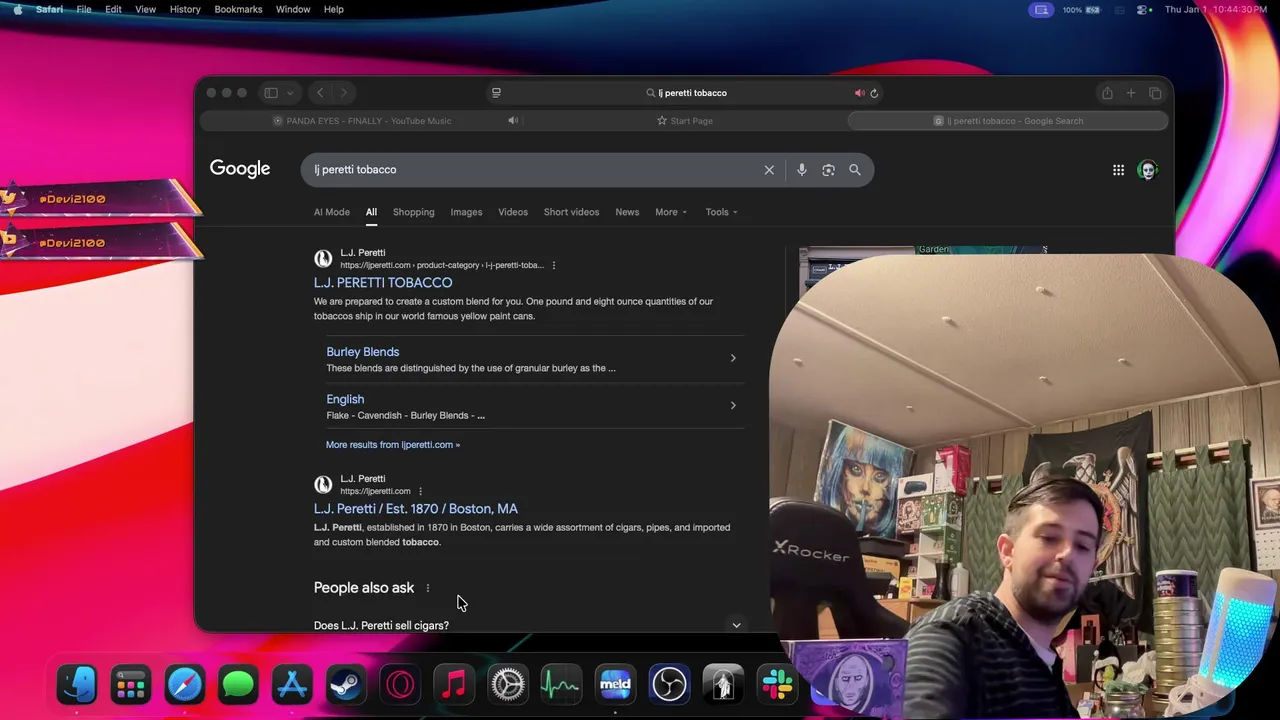Open Google account avatar
Image resolution: width=1280 pixels, height=720 pixels.
click(1147, 170)
